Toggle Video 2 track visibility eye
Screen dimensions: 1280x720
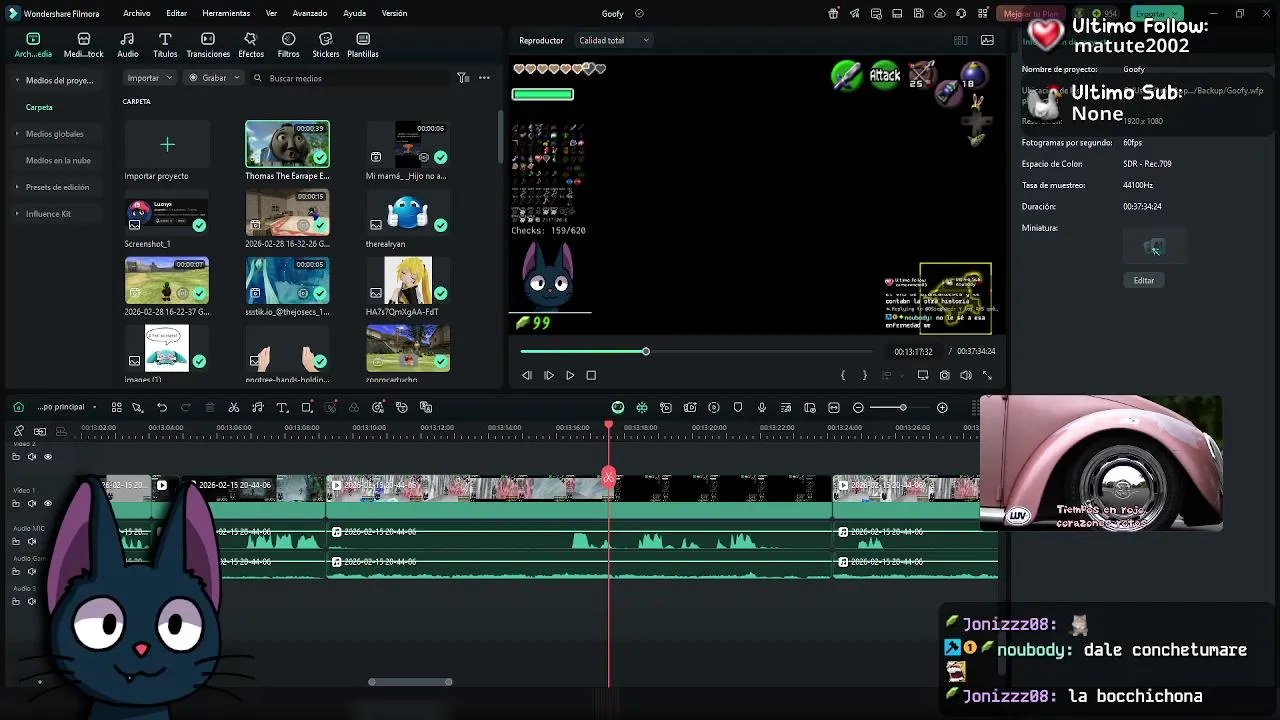[x=47, y=457]
